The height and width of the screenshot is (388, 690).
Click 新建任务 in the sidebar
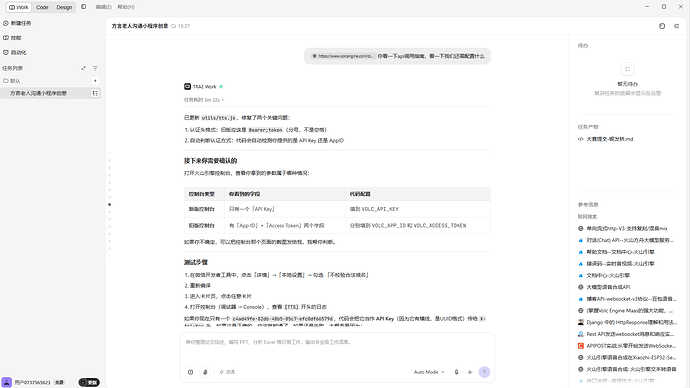(x=18, y=23)
